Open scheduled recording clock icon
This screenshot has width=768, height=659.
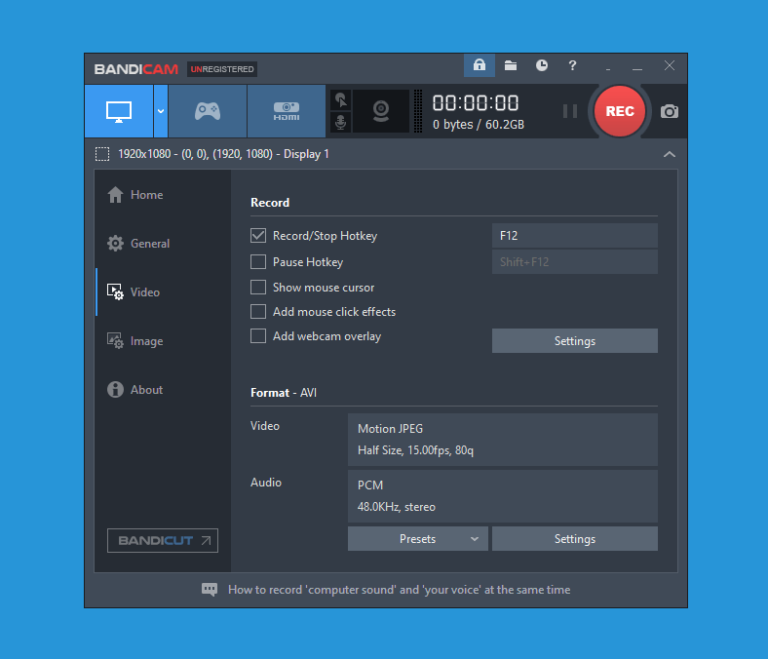[x=542, y=66]
